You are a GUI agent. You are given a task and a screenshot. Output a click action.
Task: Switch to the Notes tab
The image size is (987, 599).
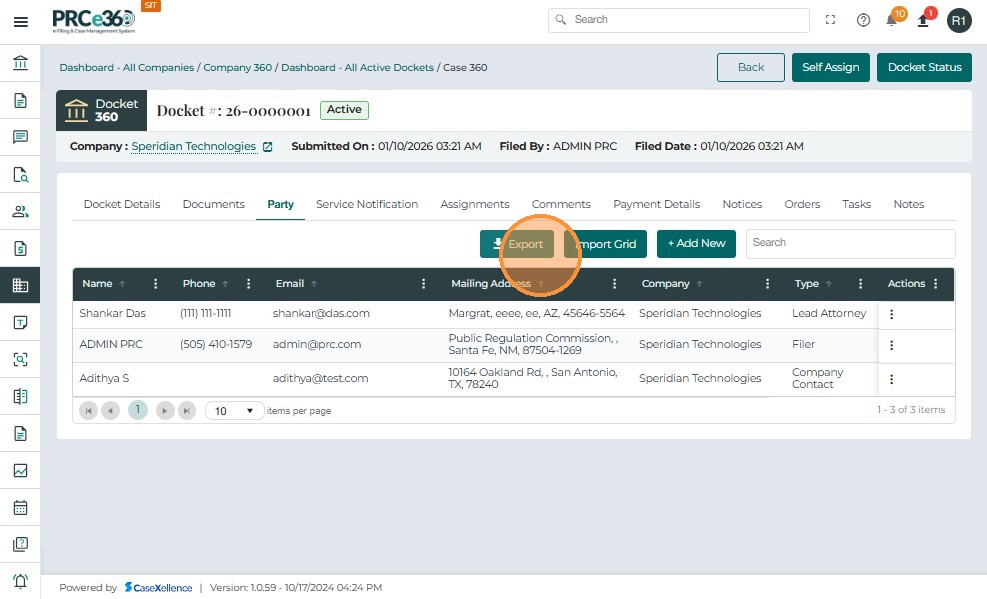tap(908, 204)
